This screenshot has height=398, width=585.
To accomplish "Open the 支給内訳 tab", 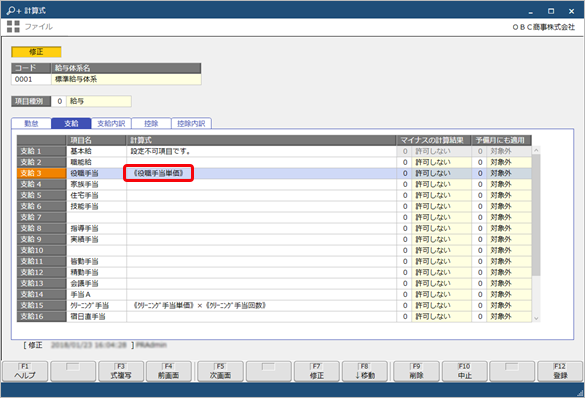I will point(111,123).
